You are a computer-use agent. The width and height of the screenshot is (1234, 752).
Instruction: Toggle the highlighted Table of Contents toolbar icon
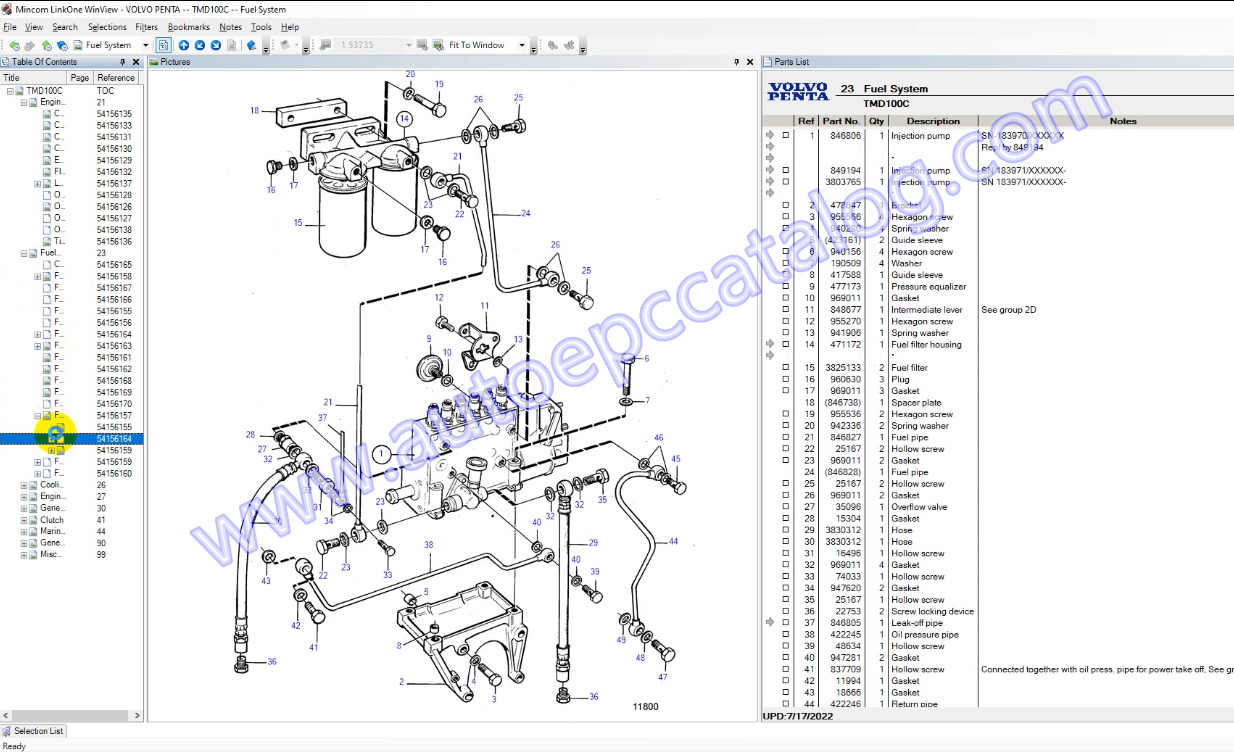click(x=164, y=45)
